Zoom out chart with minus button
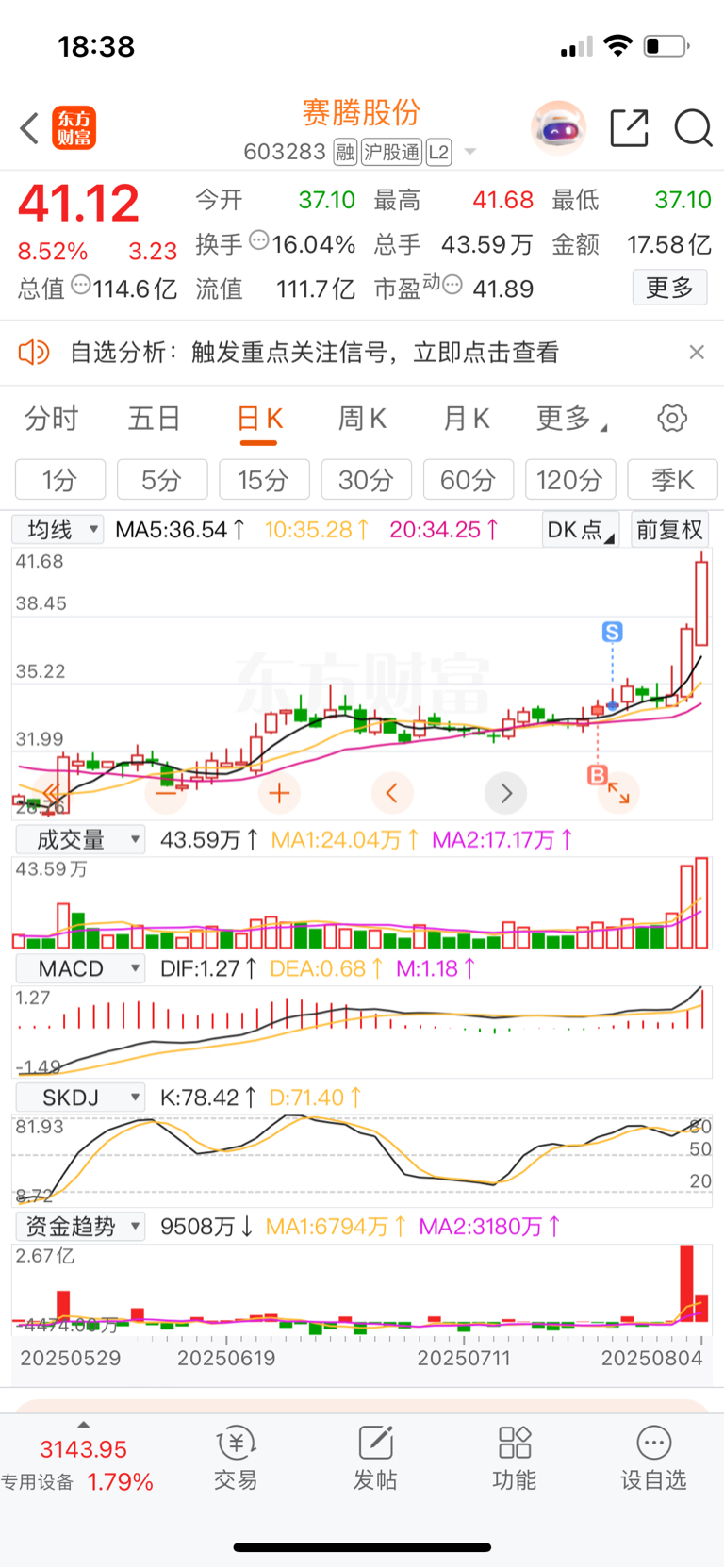This screenshot has height=1568, width=724. tap(166, 793)
